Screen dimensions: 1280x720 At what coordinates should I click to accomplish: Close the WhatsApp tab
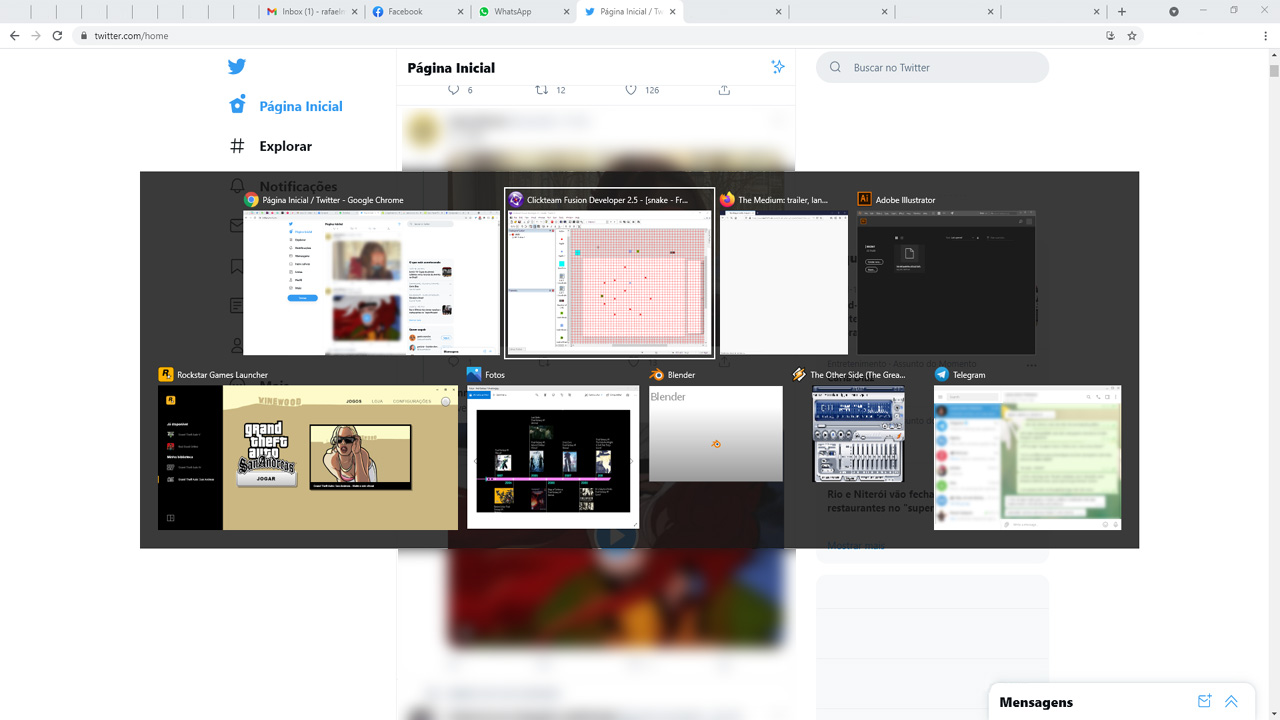tap(566, 12)
